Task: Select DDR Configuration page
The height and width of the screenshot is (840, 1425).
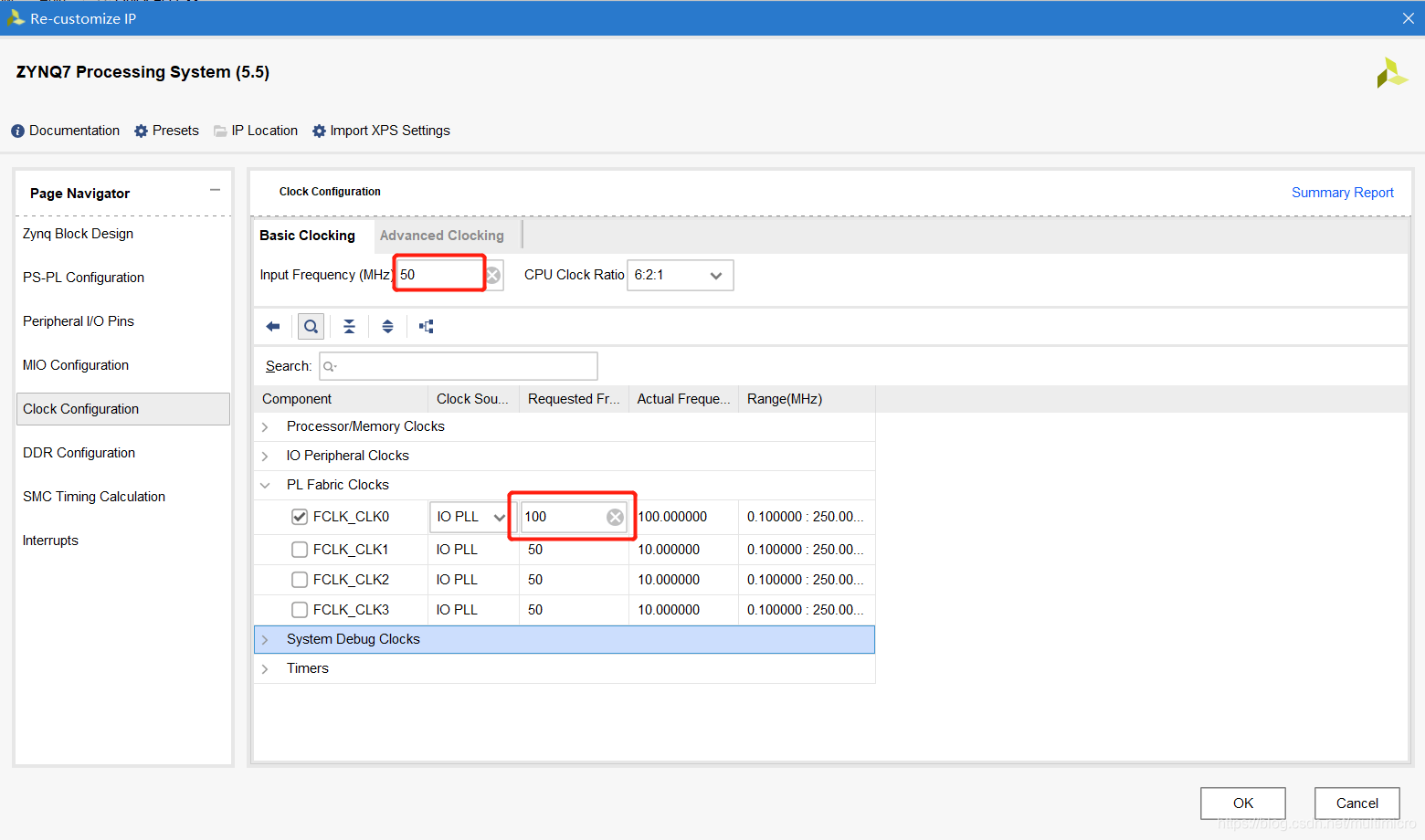Action: coord(122,453)
